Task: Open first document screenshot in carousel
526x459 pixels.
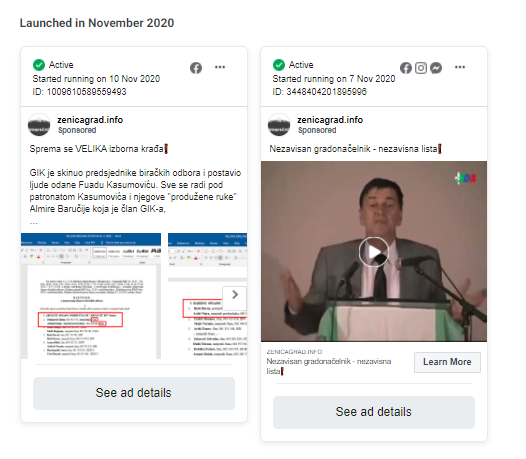Action: click(x=91, y=296)
